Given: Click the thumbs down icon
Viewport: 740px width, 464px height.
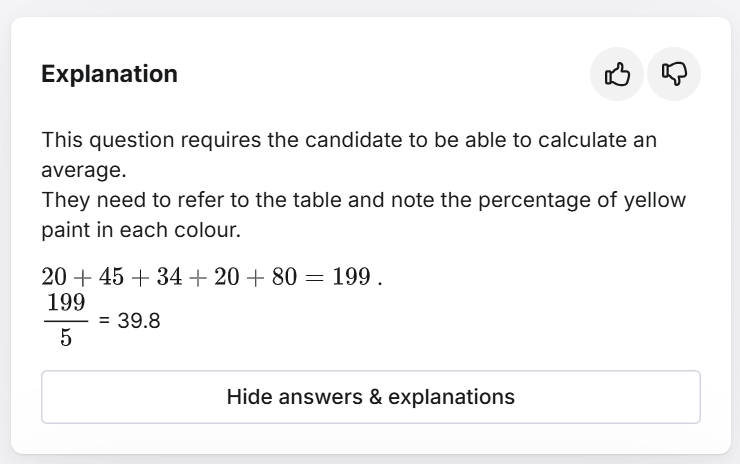Looking at the screenshot, I should 674,74.
